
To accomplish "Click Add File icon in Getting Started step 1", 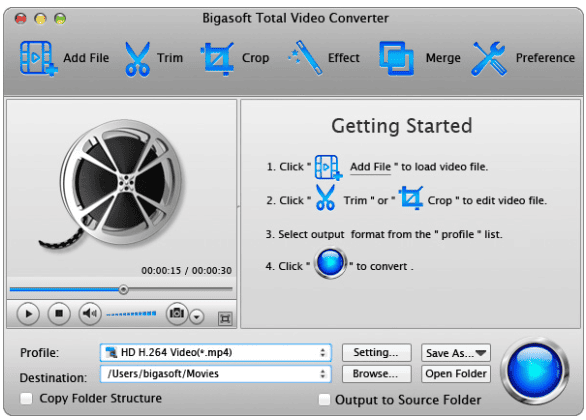I will [x=329, y=167].
